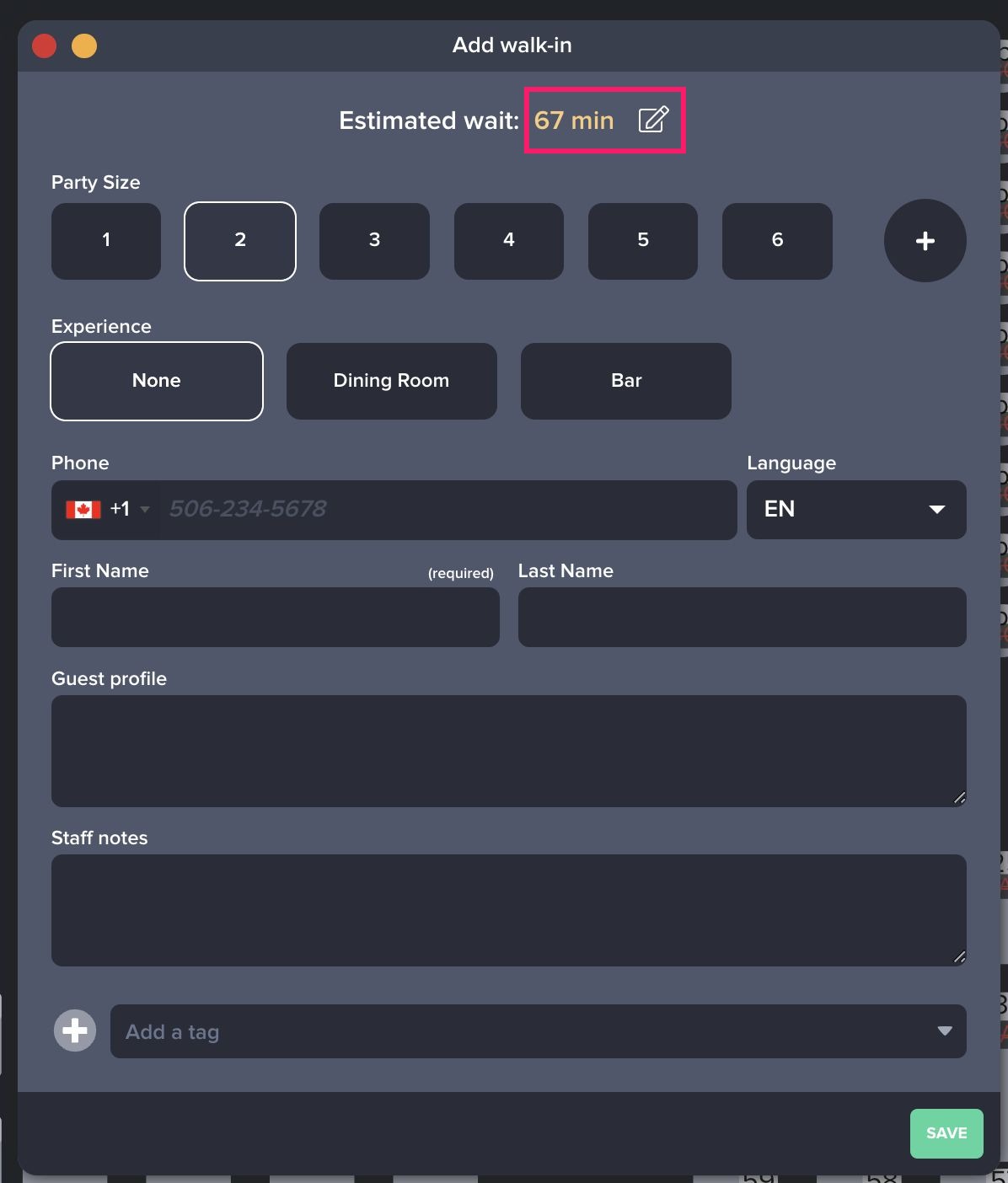This screenshot has height=1183, width=1008.
Task: Choose Bar experience option
Action: coord(625,381)
